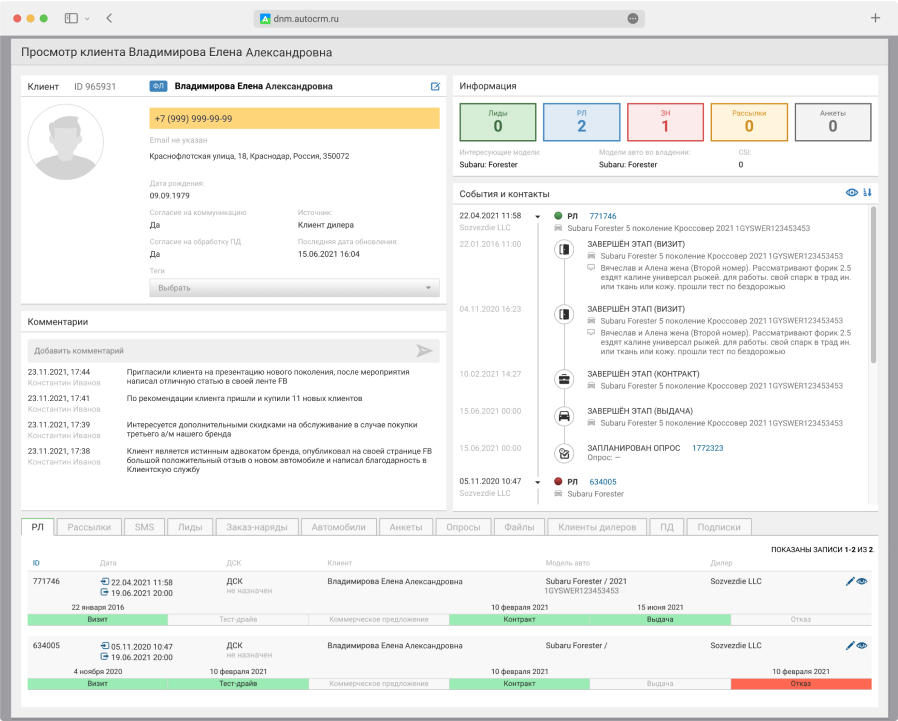Click the eye view icon for record 634005
The image size is (898, 721).
point(862,646)
